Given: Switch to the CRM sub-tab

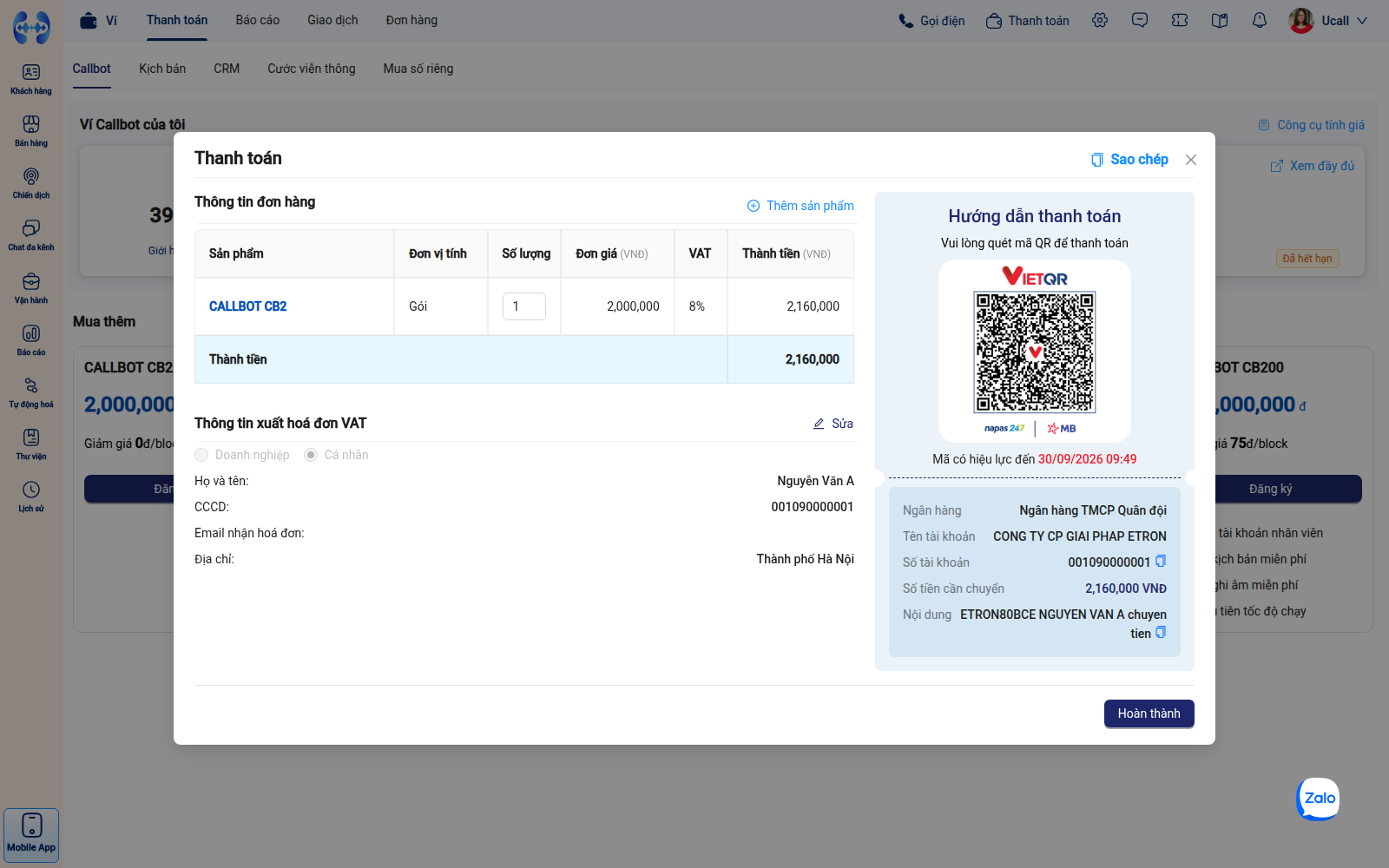Looking at the screenshot, I should click(x=227, y=69).
